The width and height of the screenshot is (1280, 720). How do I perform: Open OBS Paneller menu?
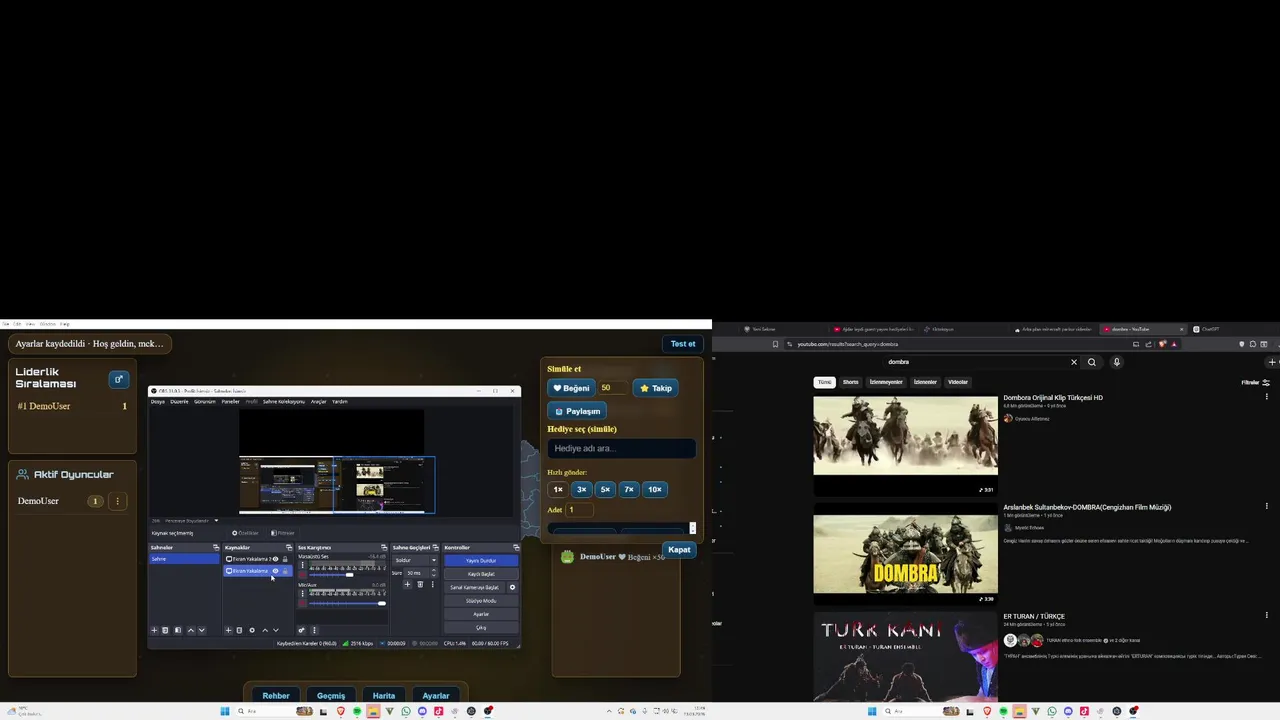pyautogui.click(x=231, y=401)
